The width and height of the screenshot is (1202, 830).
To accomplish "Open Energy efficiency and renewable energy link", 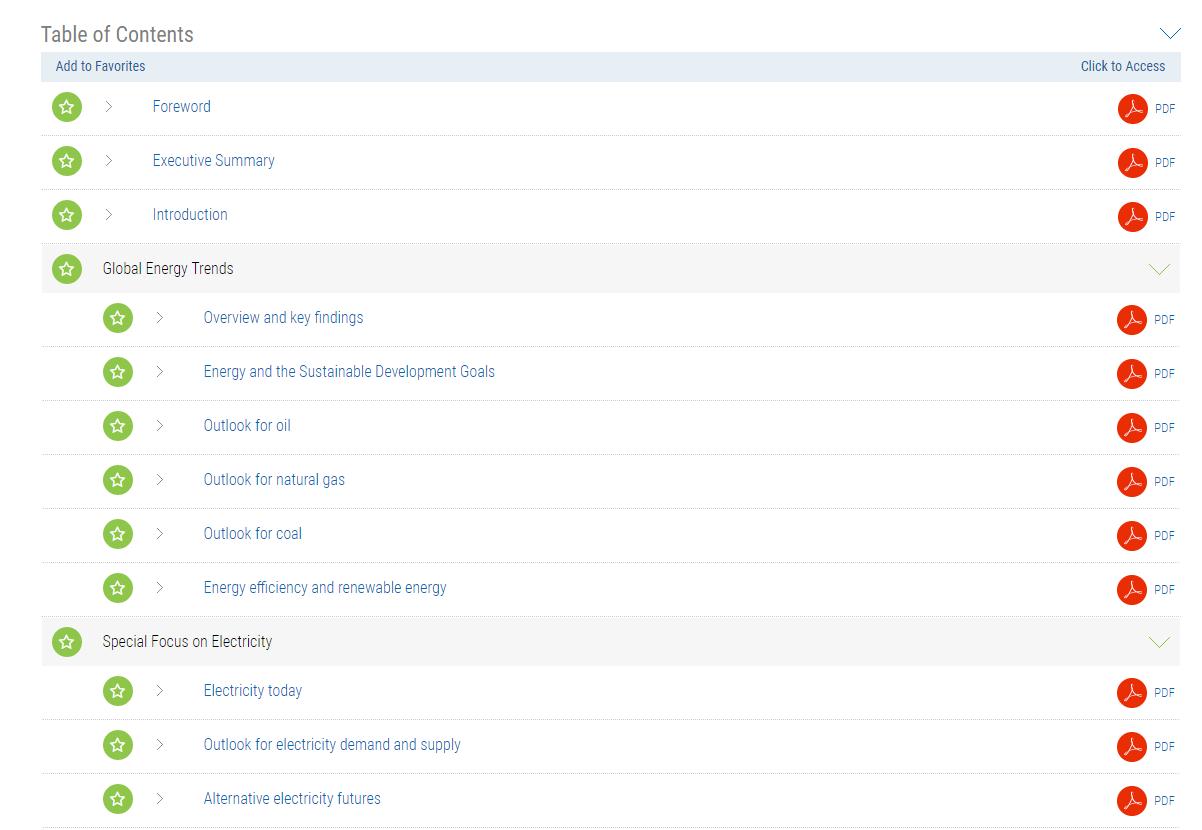I will tap(325, 587).
